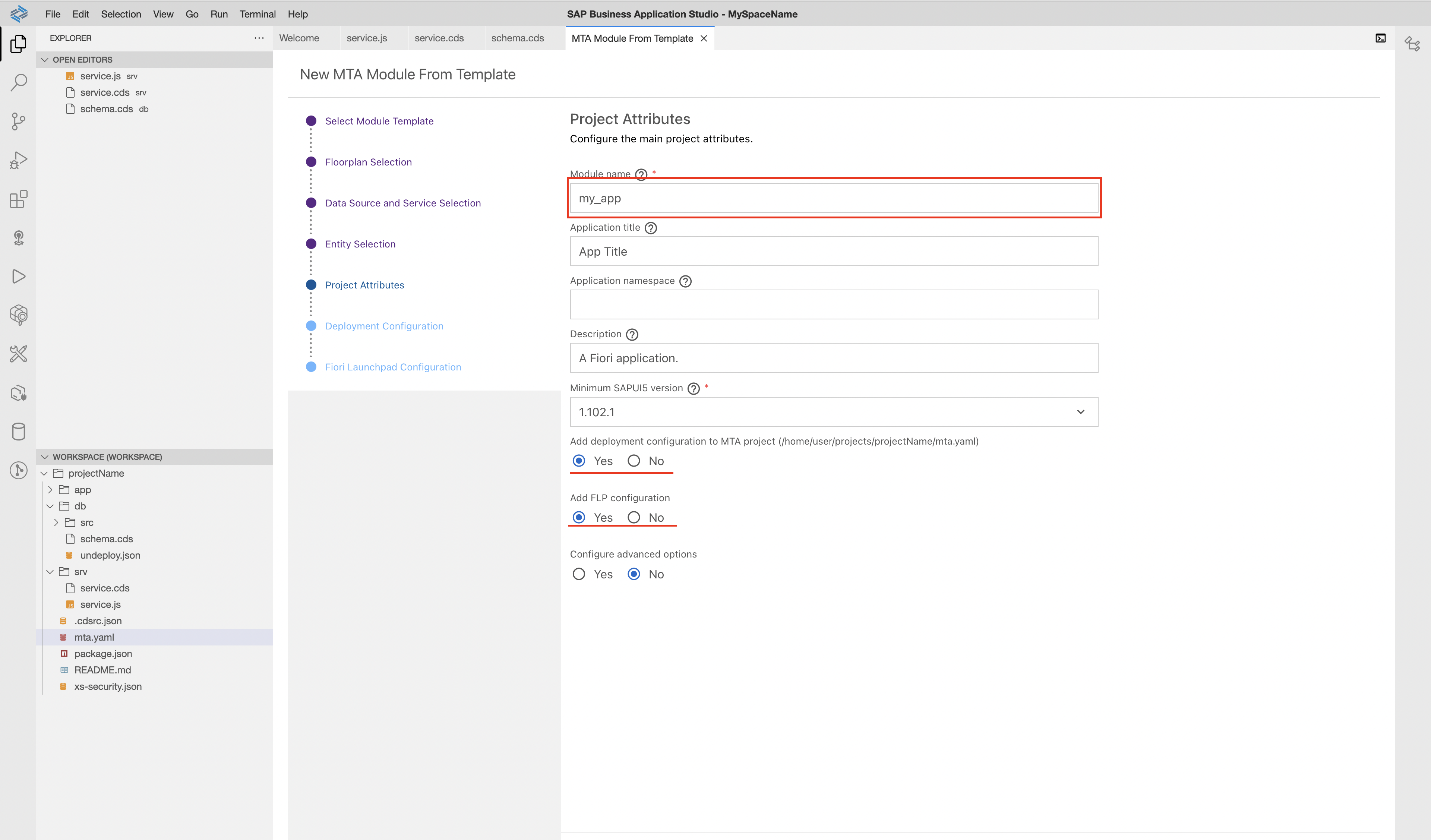Select Yes for Configure advanced options
1431x840 pixels.
point(579,574)
